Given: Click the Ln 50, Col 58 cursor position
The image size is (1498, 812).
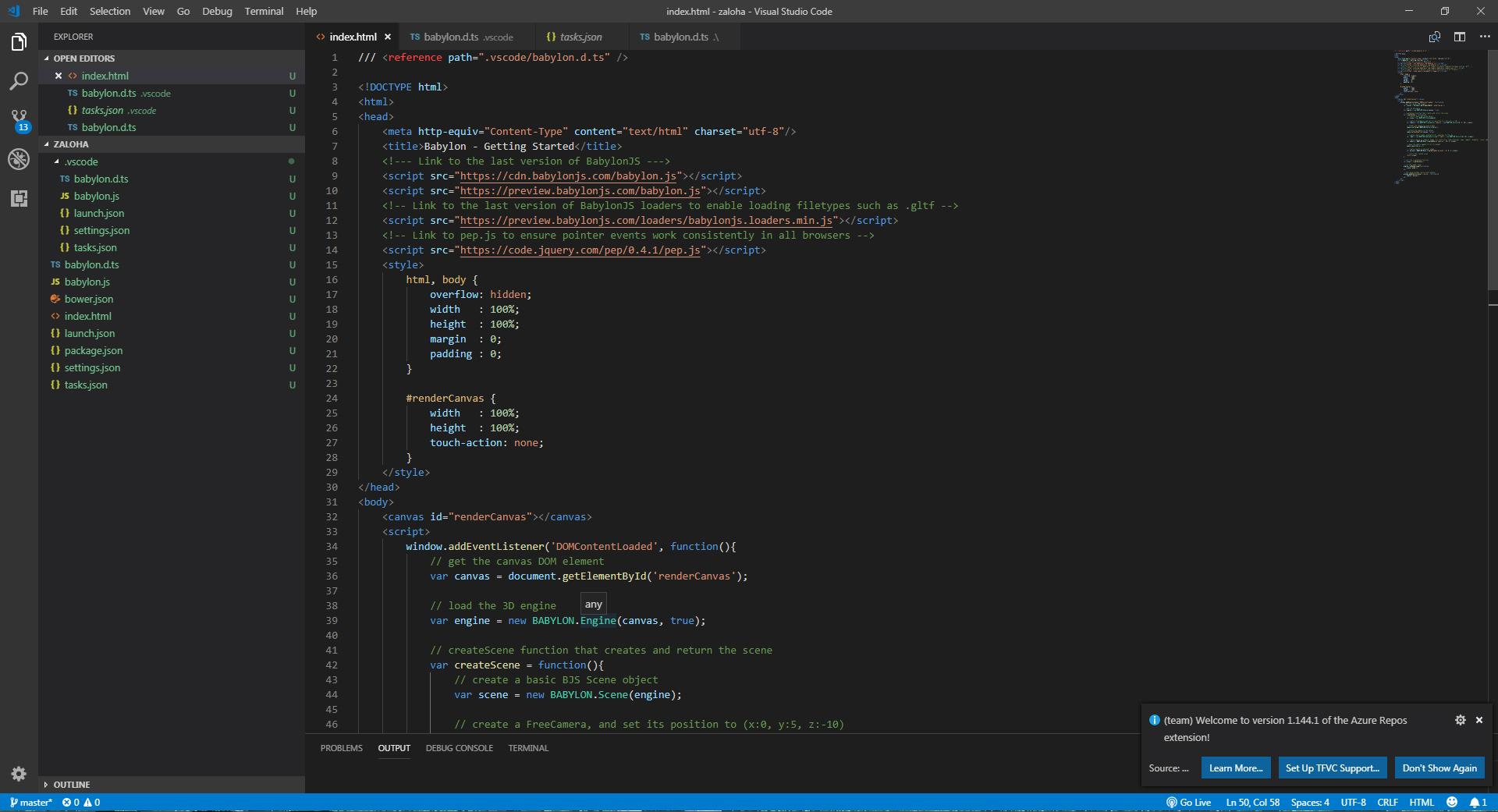Looking at the screenshot, I should (1252, 802).
